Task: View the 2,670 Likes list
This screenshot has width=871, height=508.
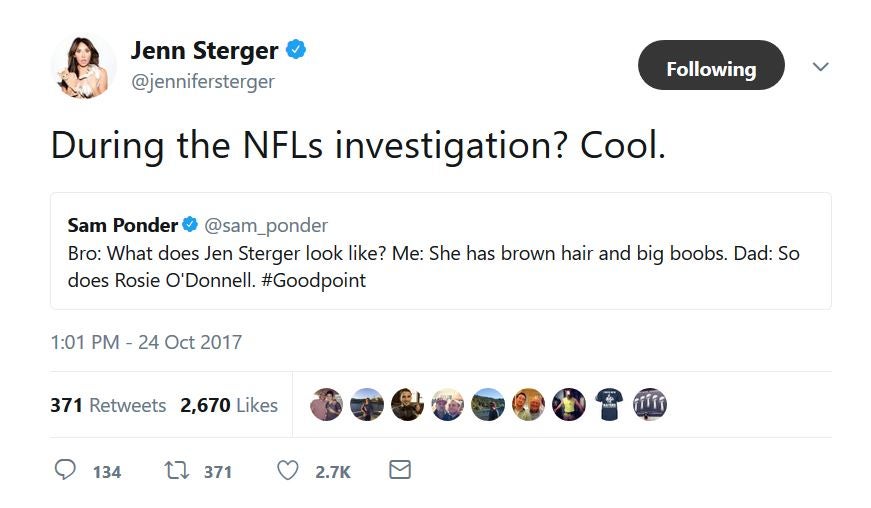Action: (x=229, y=405)
